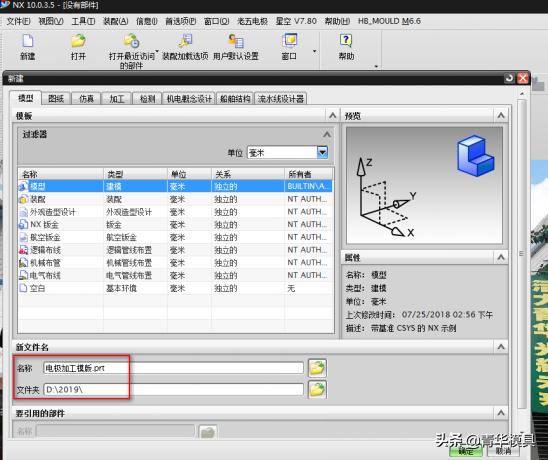Browse for file name with 名称 folder icon
The width and height of the screenshot is (548, 460).
317,368
